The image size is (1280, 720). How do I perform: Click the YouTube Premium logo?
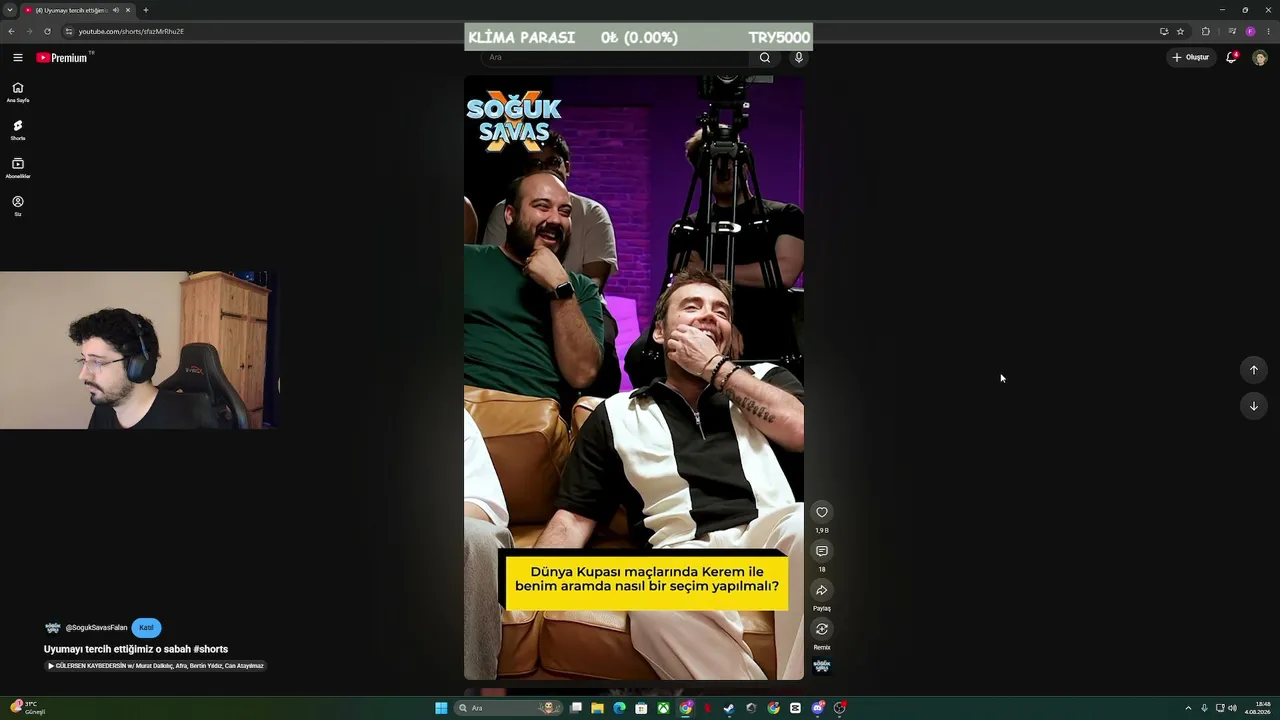tap(63, 58)
